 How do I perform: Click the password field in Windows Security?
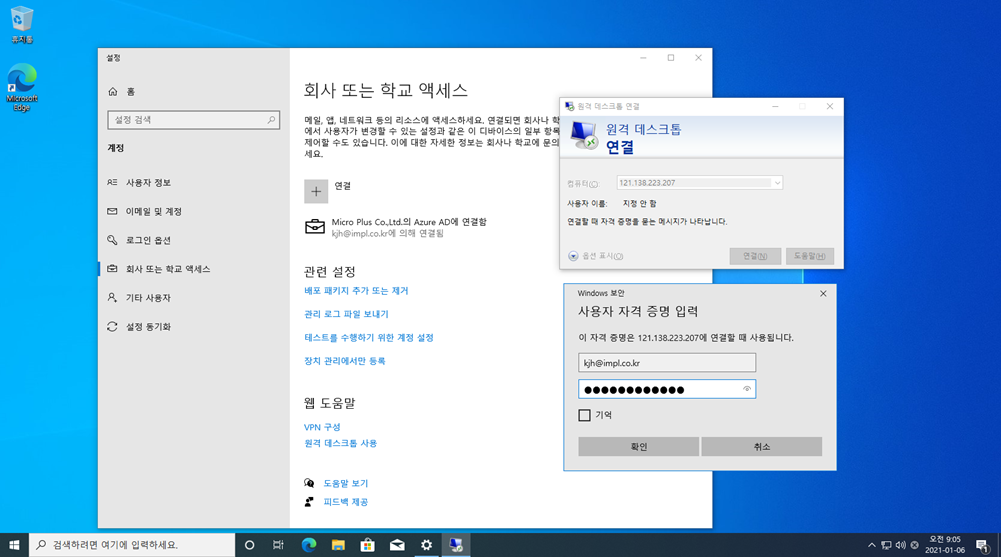(x=667, y=389)
